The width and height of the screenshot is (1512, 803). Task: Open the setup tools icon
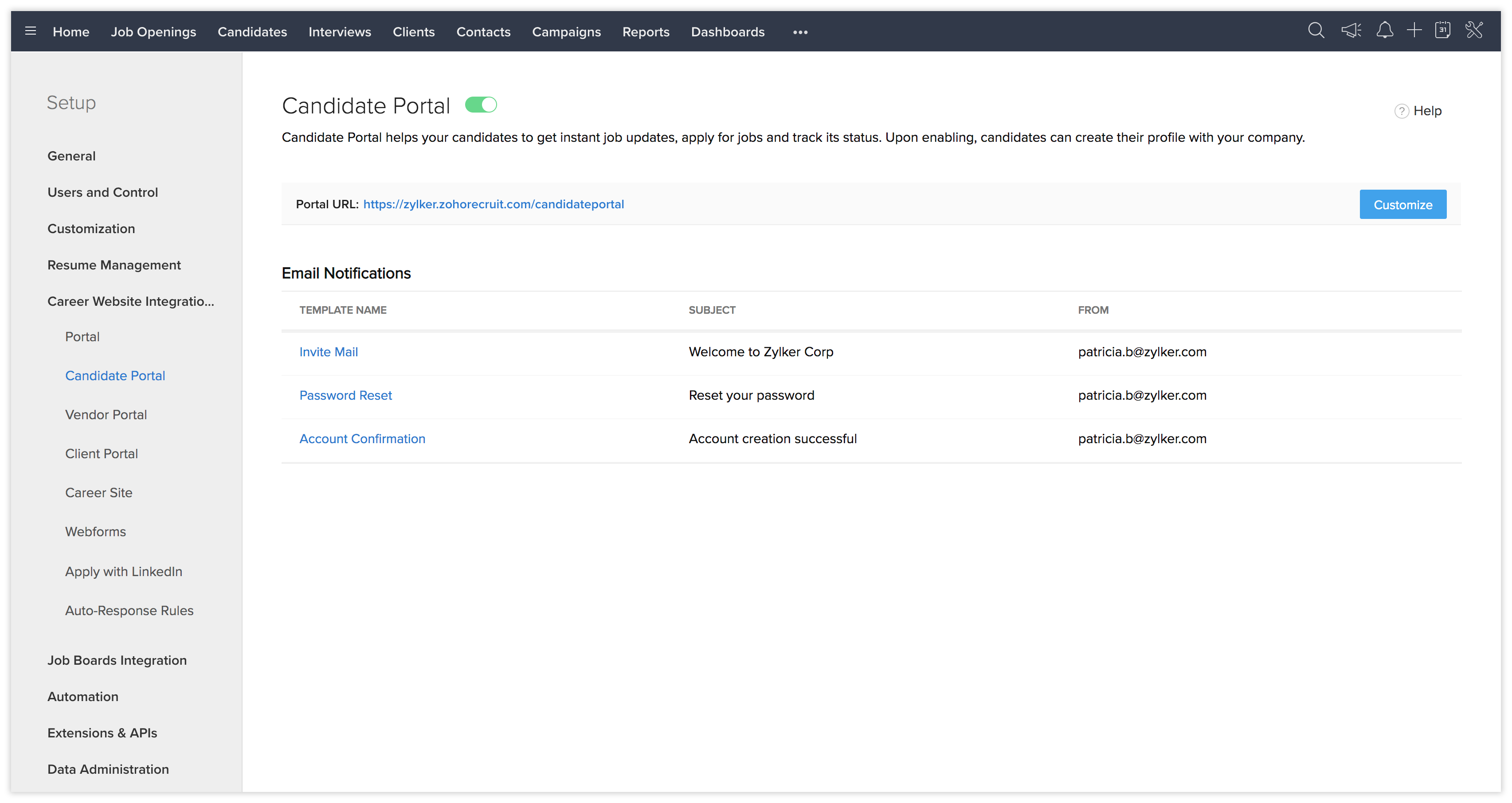pos(1473,31)
